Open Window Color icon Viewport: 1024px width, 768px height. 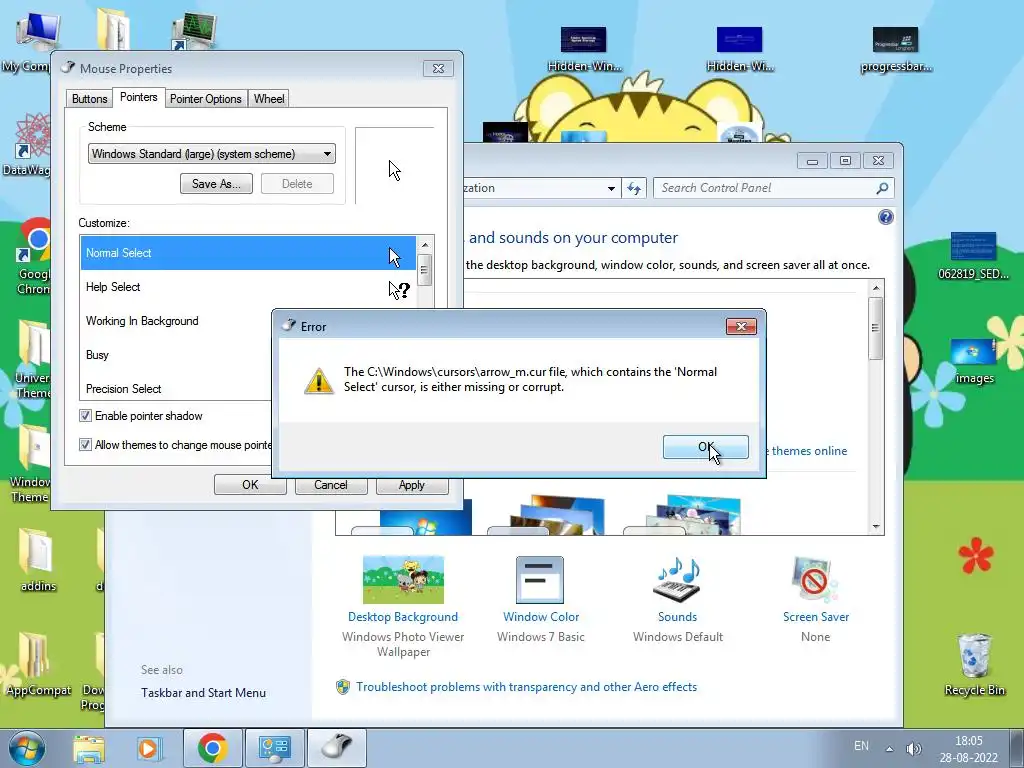pyautogui.click(x=540, y=579)
